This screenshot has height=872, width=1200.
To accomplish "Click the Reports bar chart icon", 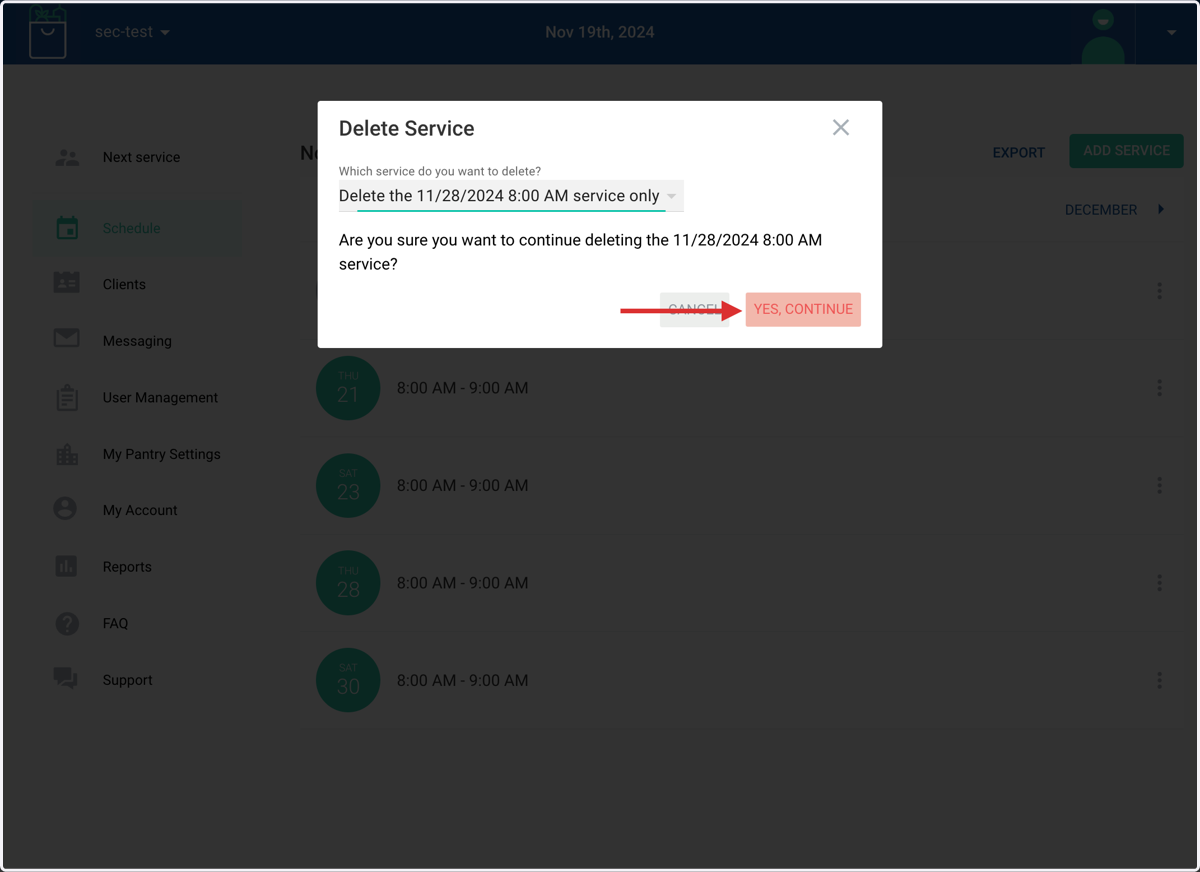I will 66,566.
